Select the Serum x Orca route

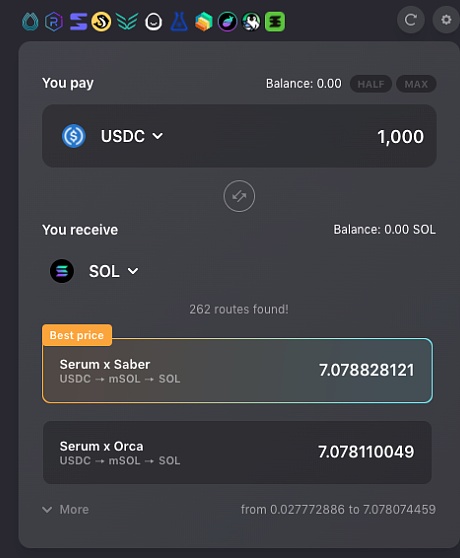pos(237,452)
